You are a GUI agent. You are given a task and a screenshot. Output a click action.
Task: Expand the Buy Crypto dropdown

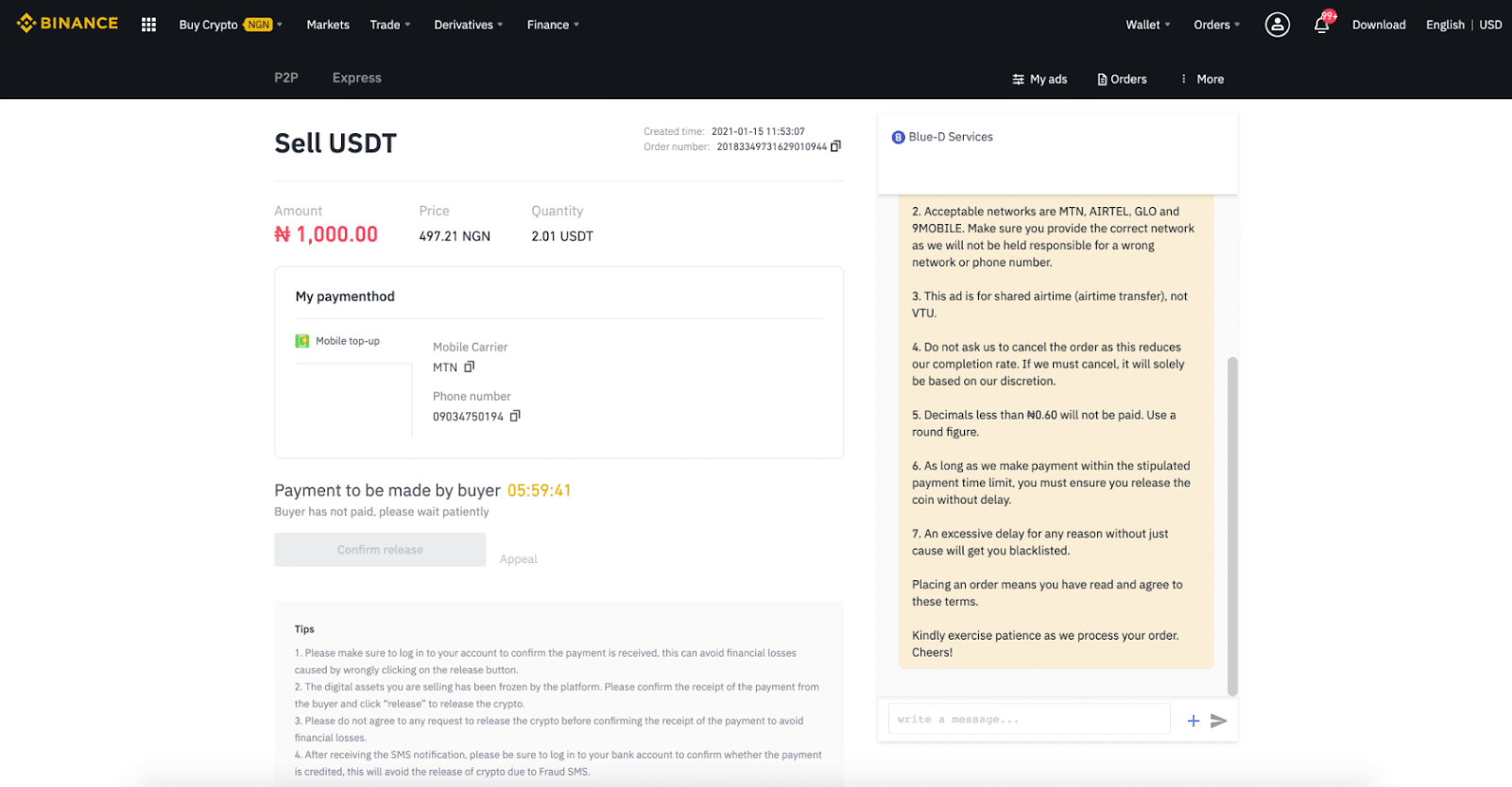[x=231, y=25]
